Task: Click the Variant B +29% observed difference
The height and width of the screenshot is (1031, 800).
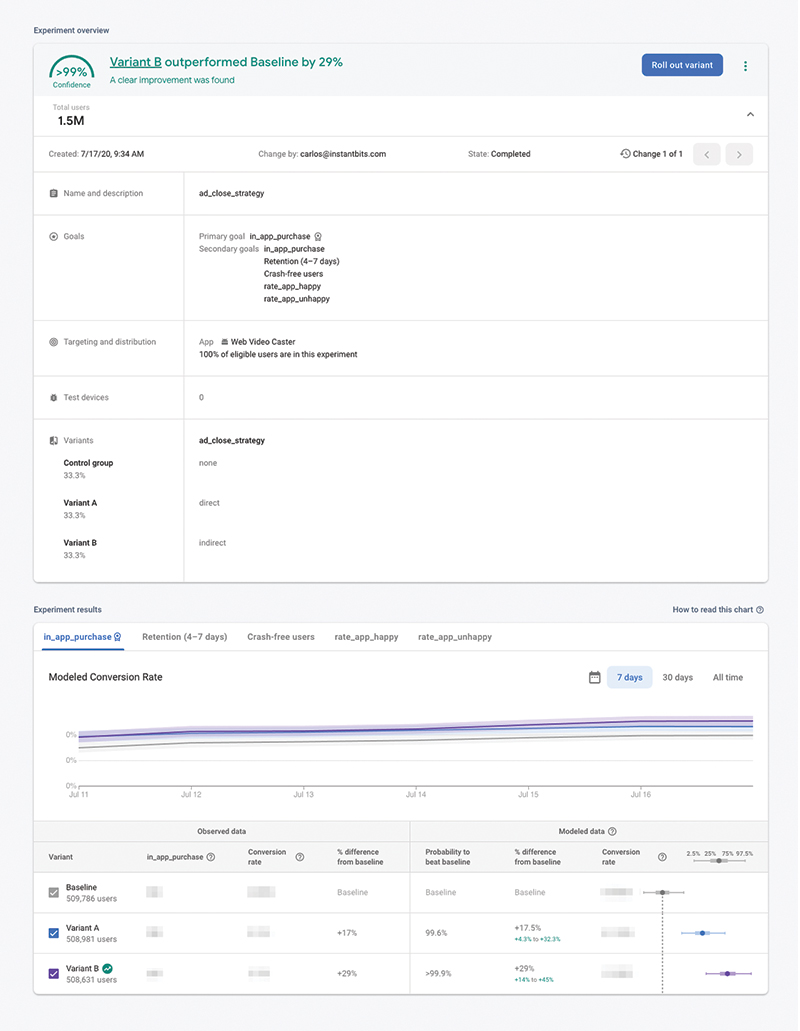Action: 347,974
